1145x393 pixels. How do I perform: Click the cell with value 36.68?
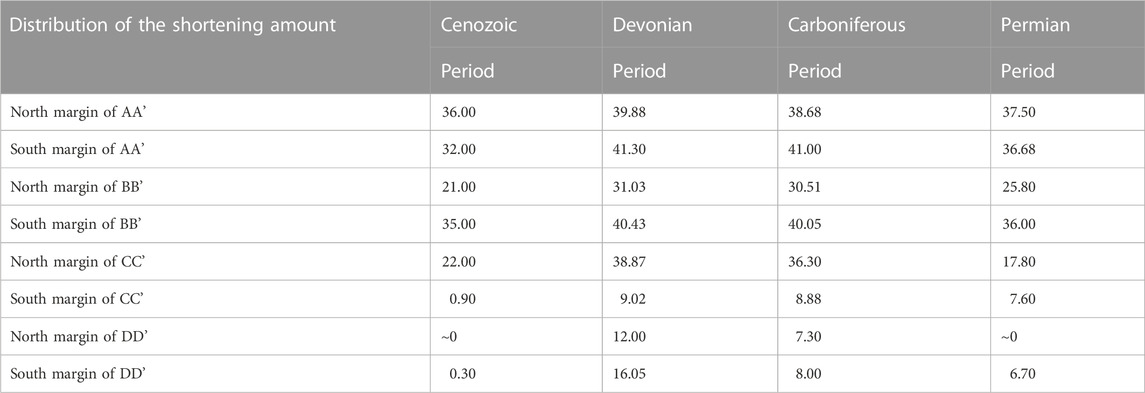click(x=1018, y=150)
